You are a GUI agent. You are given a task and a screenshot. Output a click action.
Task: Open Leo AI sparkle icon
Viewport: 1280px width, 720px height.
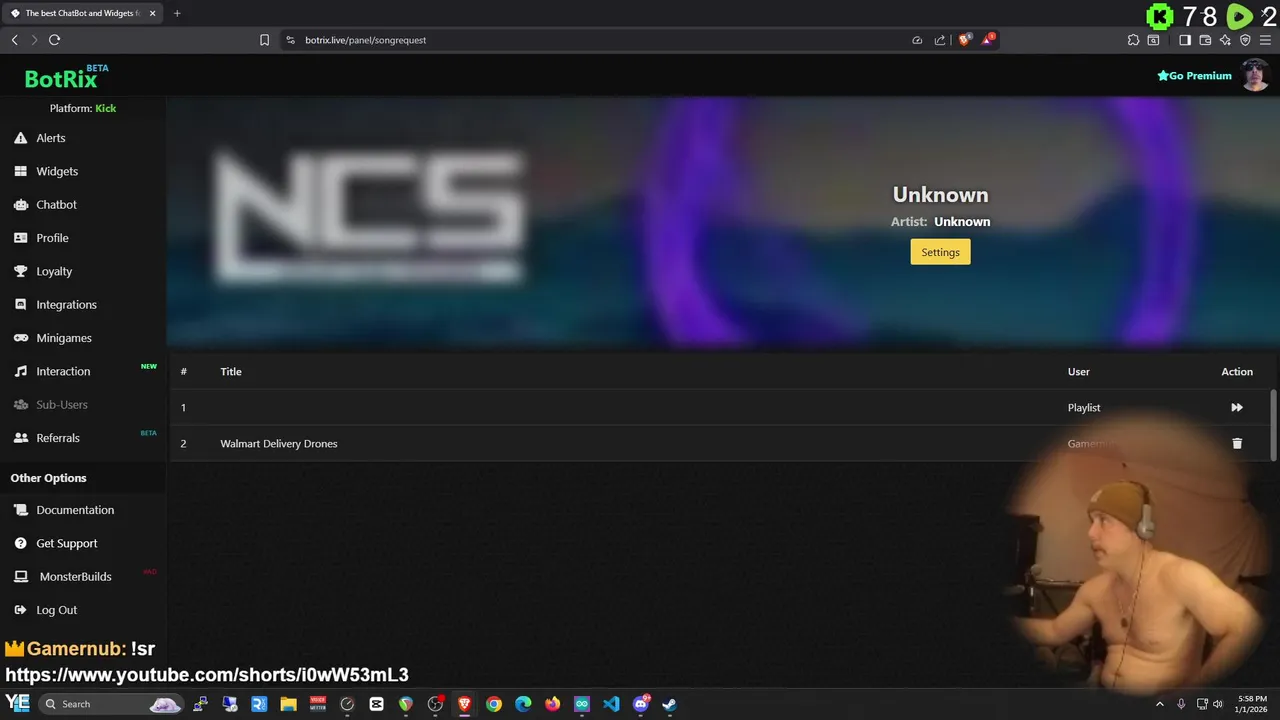(x=1225, y=40)
